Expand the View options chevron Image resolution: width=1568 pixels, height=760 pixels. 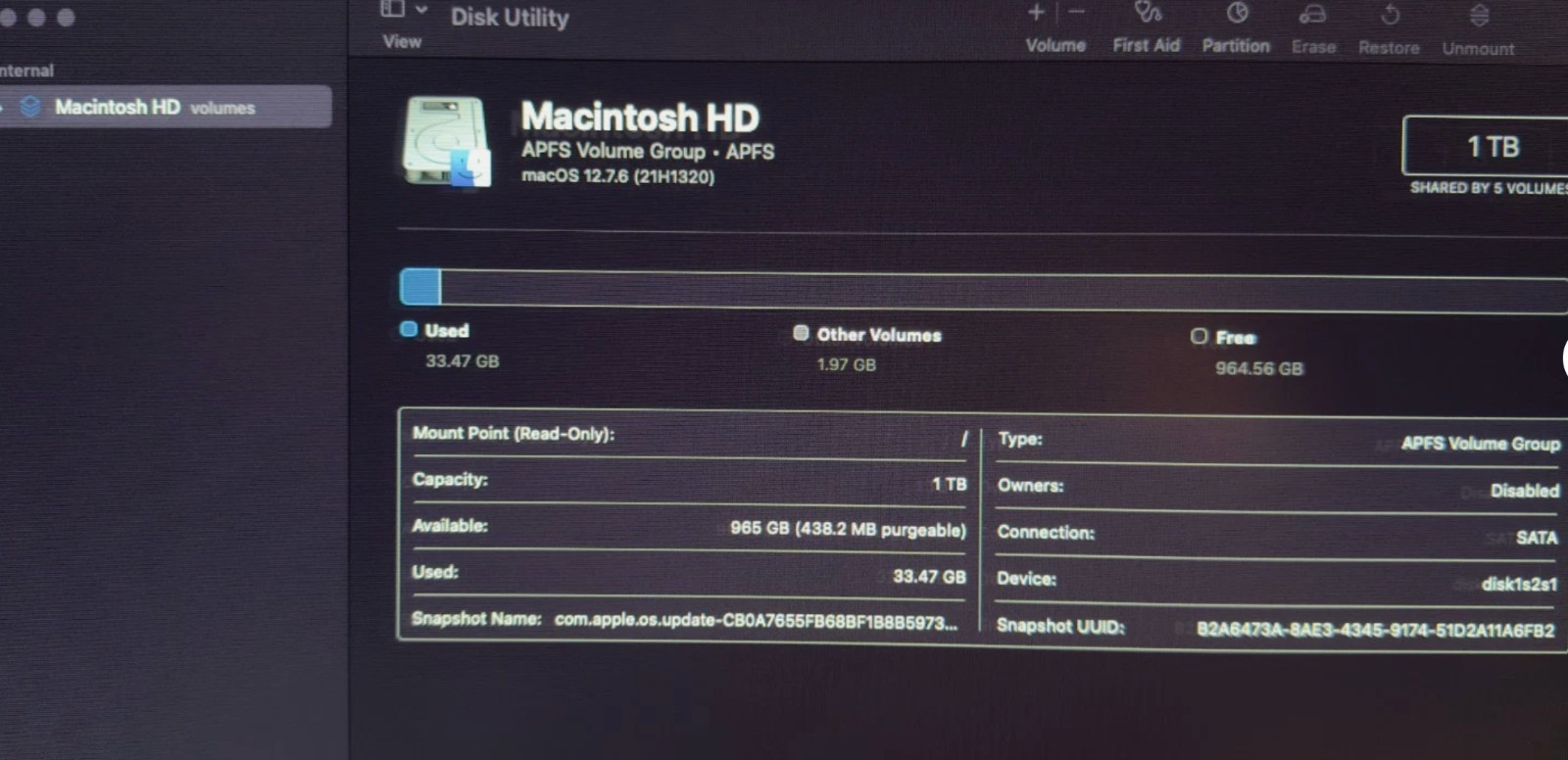421,9
